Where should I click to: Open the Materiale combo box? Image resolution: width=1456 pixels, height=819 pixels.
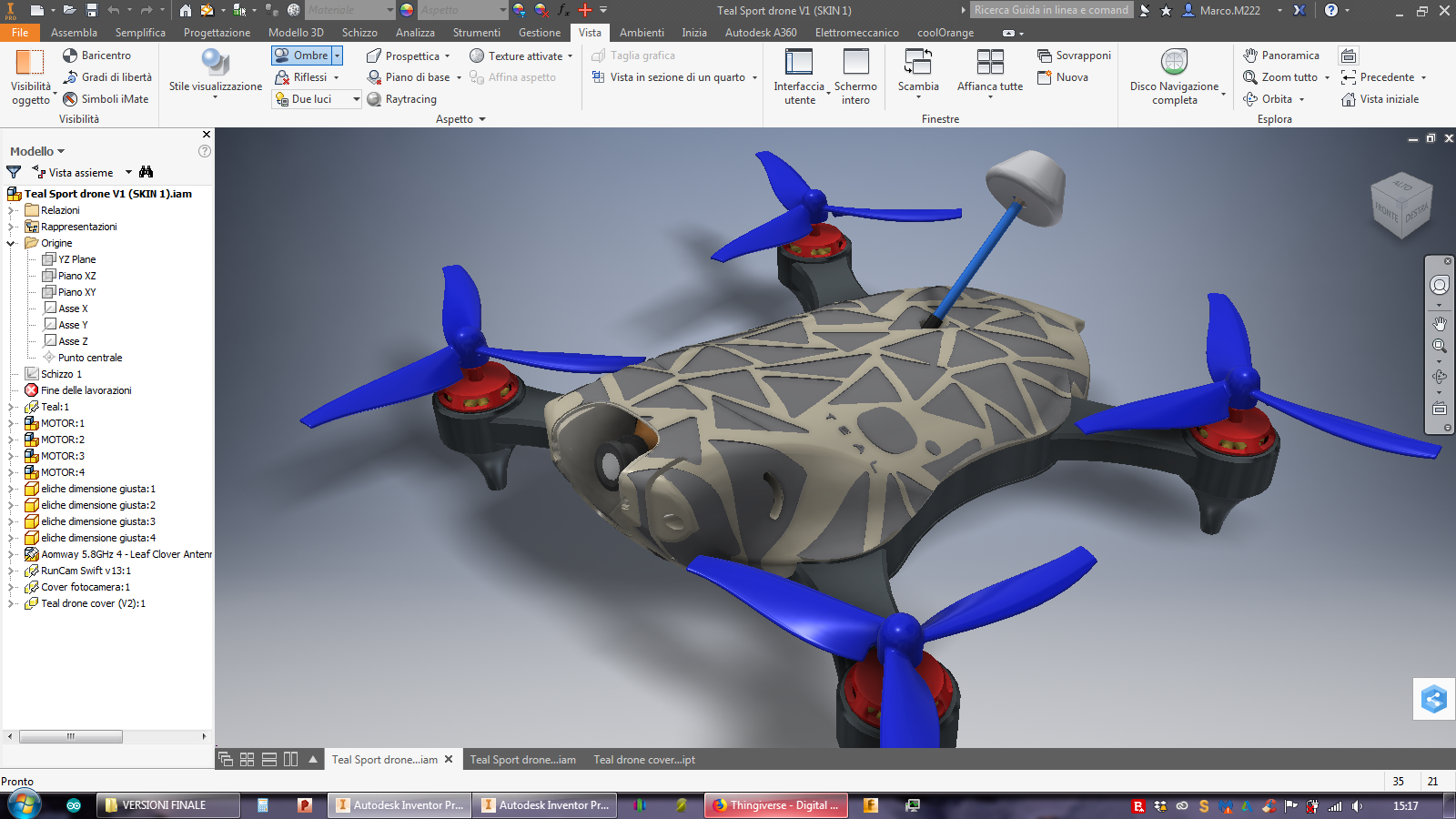350,10
